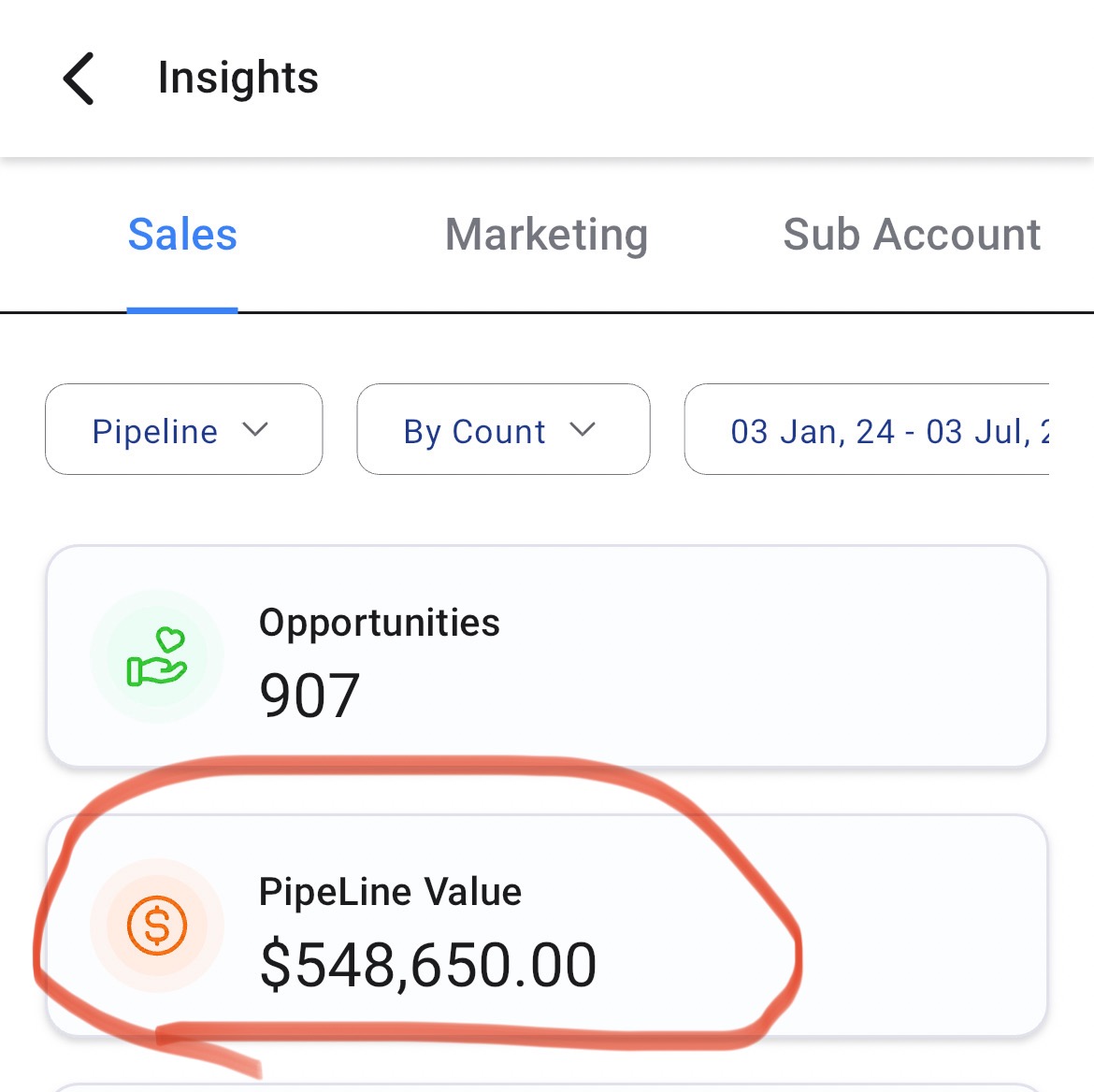Click the Insights page title

click(238, 78)
